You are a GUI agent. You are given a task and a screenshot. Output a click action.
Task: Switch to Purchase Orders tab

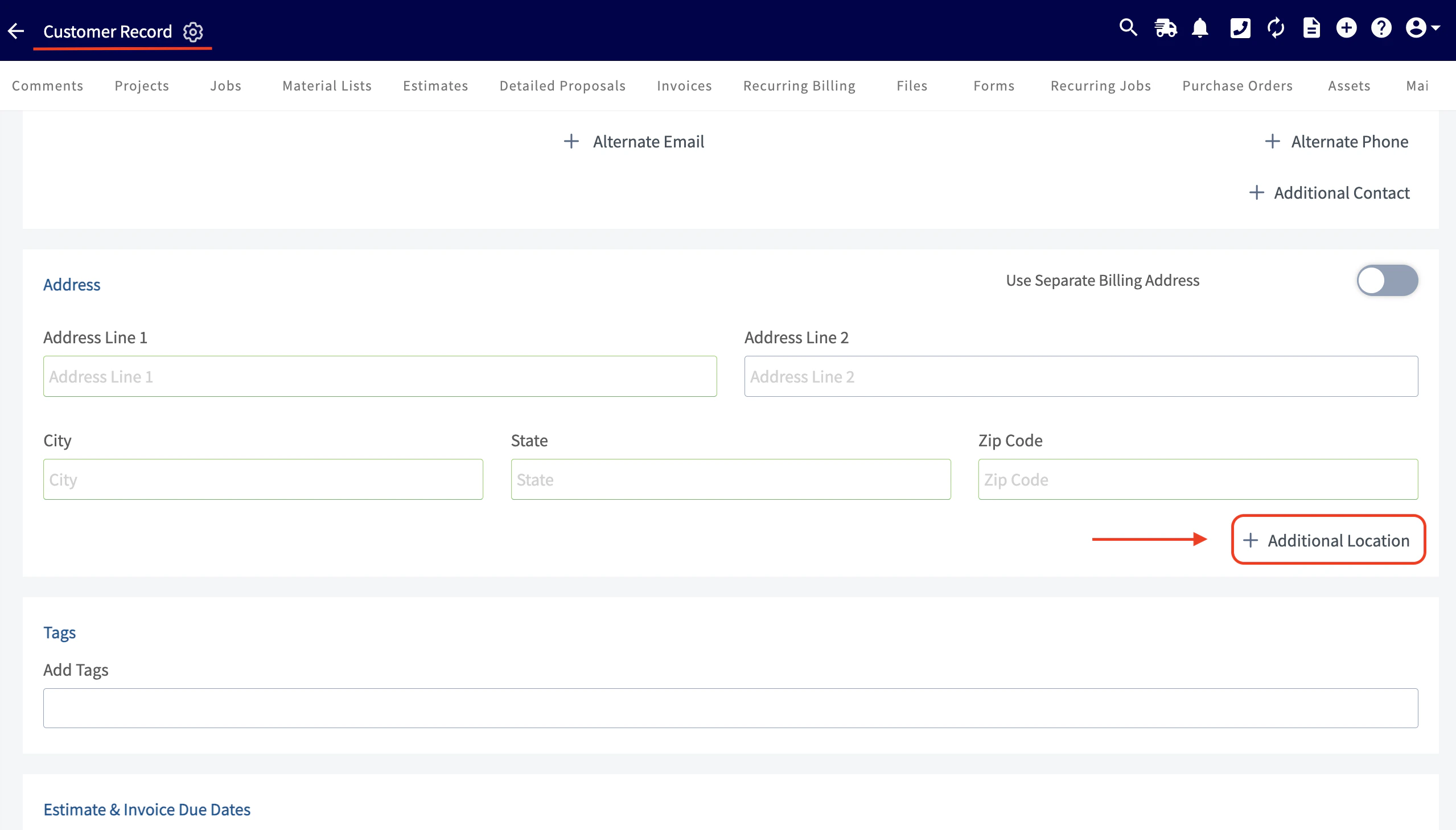click(1238, 85)
